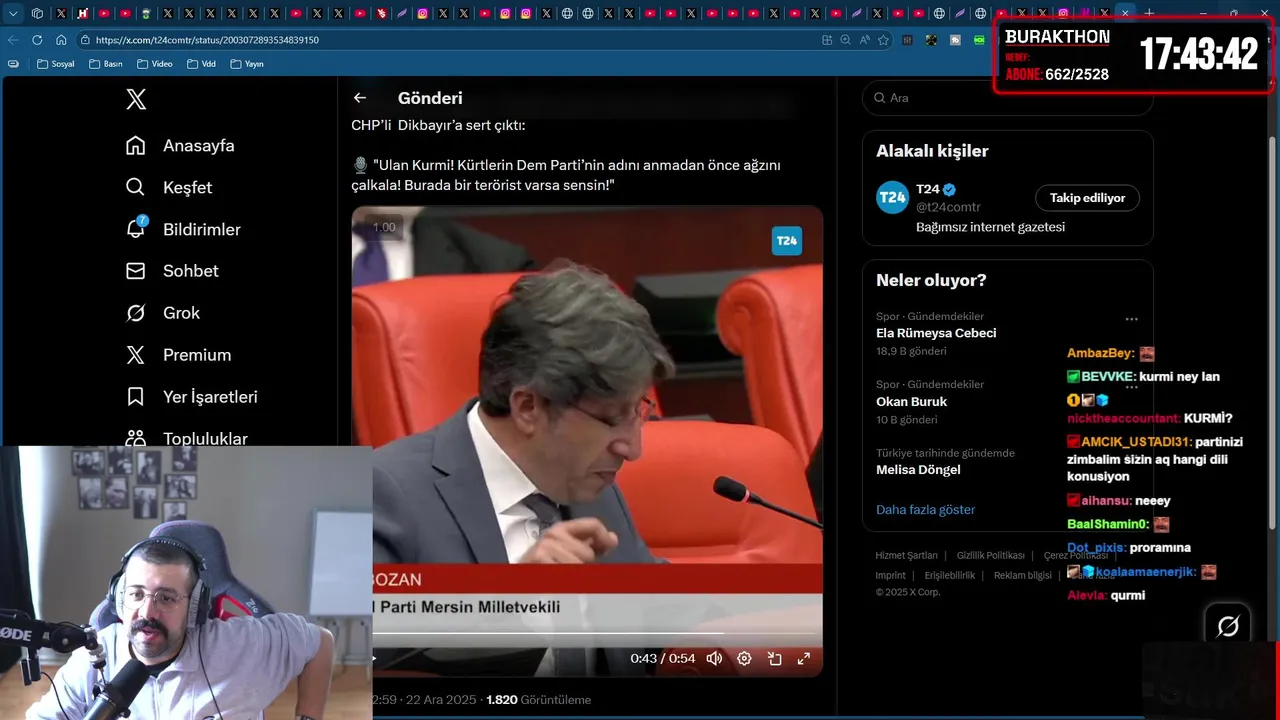Open the X logo home link
The height and width of the screenshot is (720, 1280).
coord(136,99)
